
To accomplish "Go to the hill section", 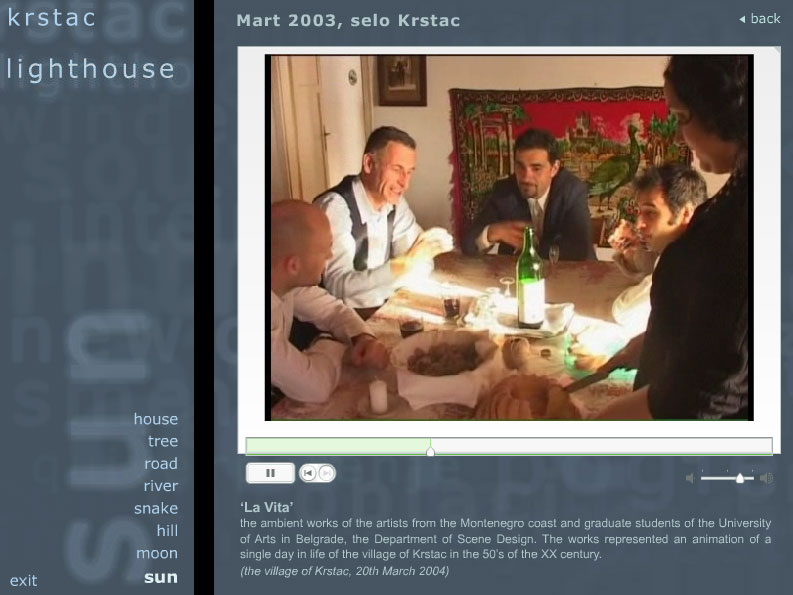I will (167, 530).
